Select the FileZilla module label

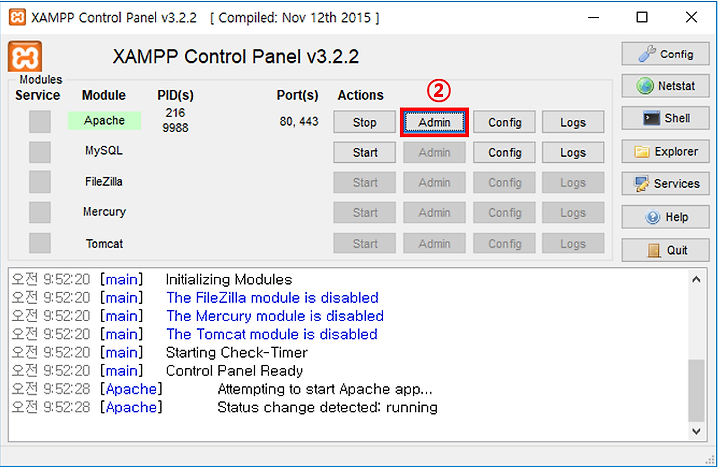104,181
